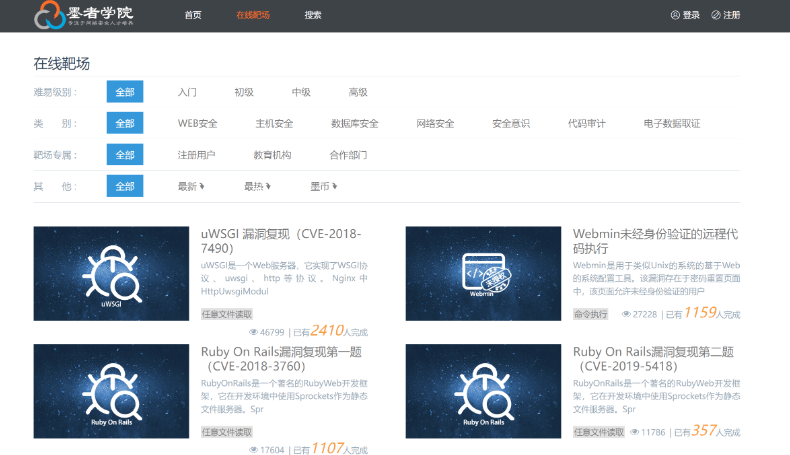790x455 pixels.
Task: Filter by 注册用户
Action: pos(196,155)
